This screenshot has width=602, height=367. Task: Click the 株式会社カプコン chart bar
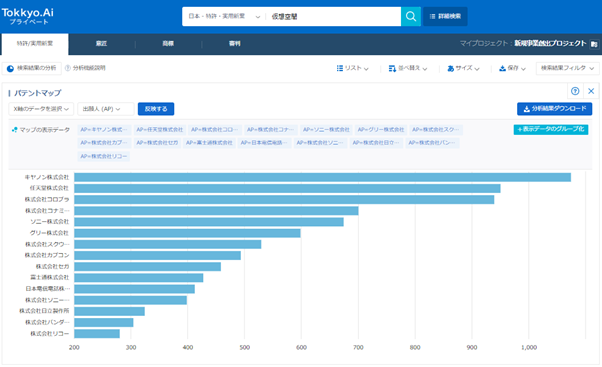pos(157,255)
